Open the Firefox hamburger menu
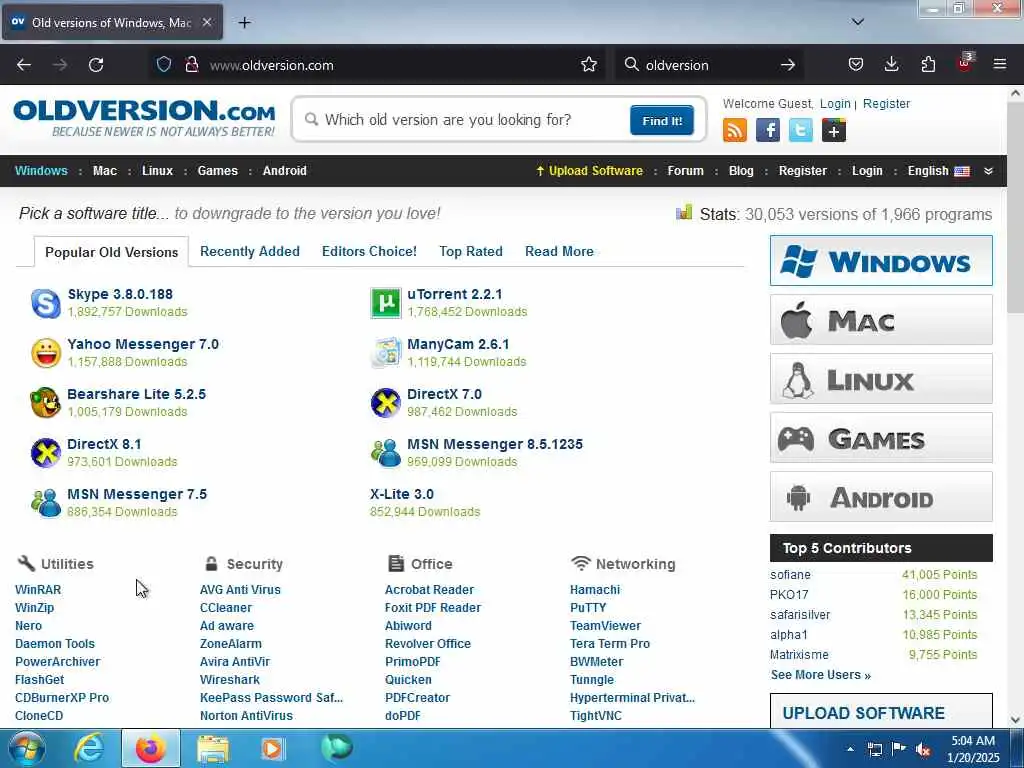Viewport: 1024px width, 768px height. [1000, 64]
